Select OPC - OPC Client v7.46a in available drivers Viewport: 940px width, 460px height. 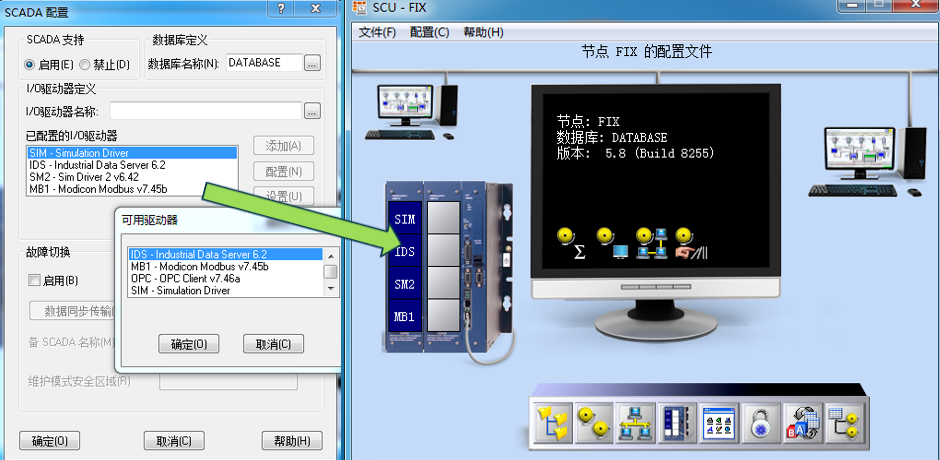(226, 278)
